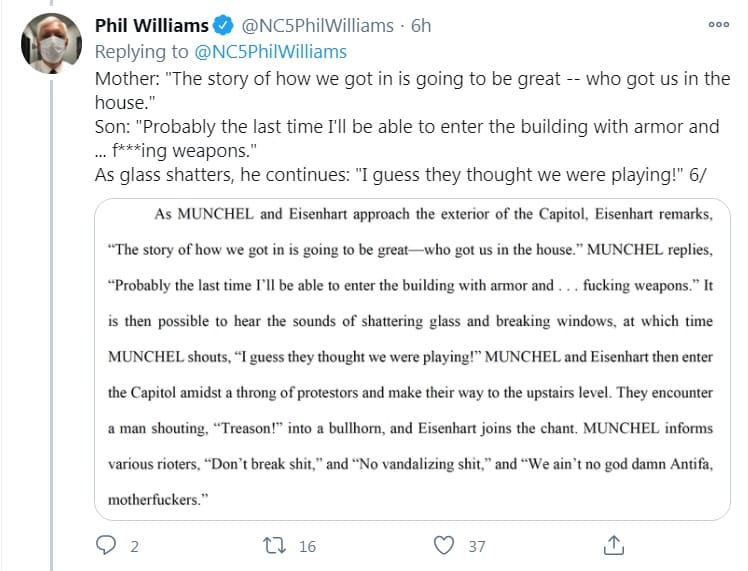Like the tweet with the heart icon

click(x=445, y=545)
